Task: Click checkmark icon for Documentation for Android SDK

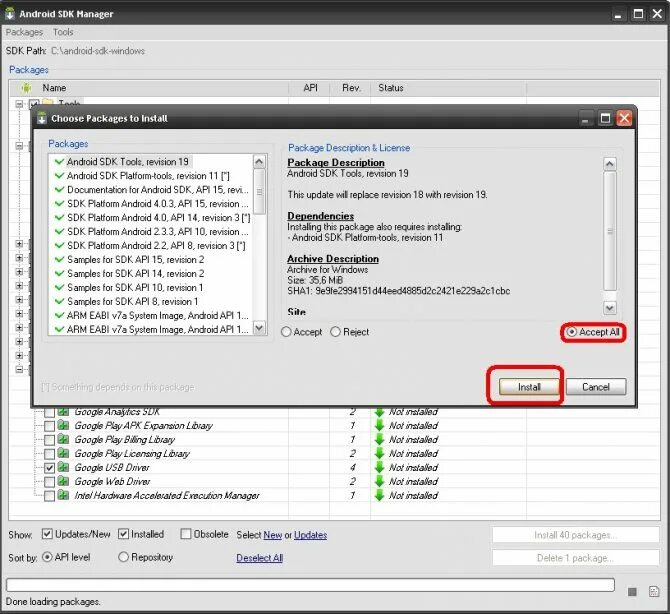Action: [x=59, y=189]
